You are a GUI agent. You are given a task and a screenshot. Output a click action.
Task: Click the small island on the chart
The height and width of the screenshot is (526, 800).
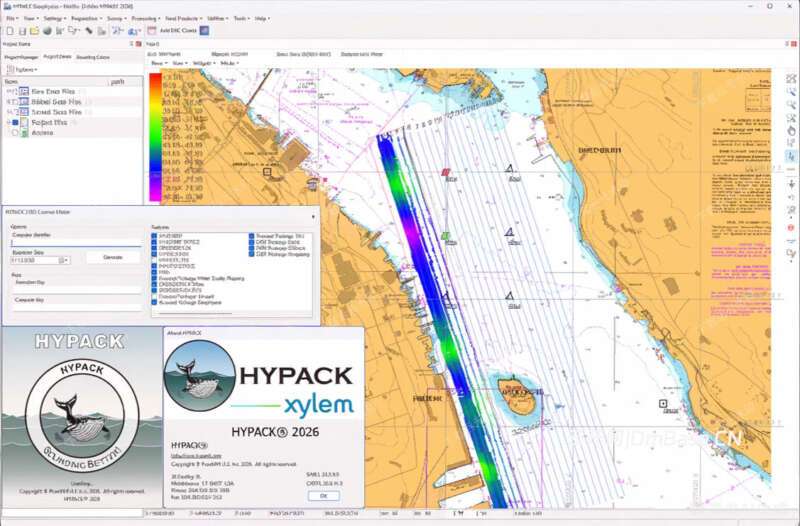pyautogui.click(x=517, y=396)
